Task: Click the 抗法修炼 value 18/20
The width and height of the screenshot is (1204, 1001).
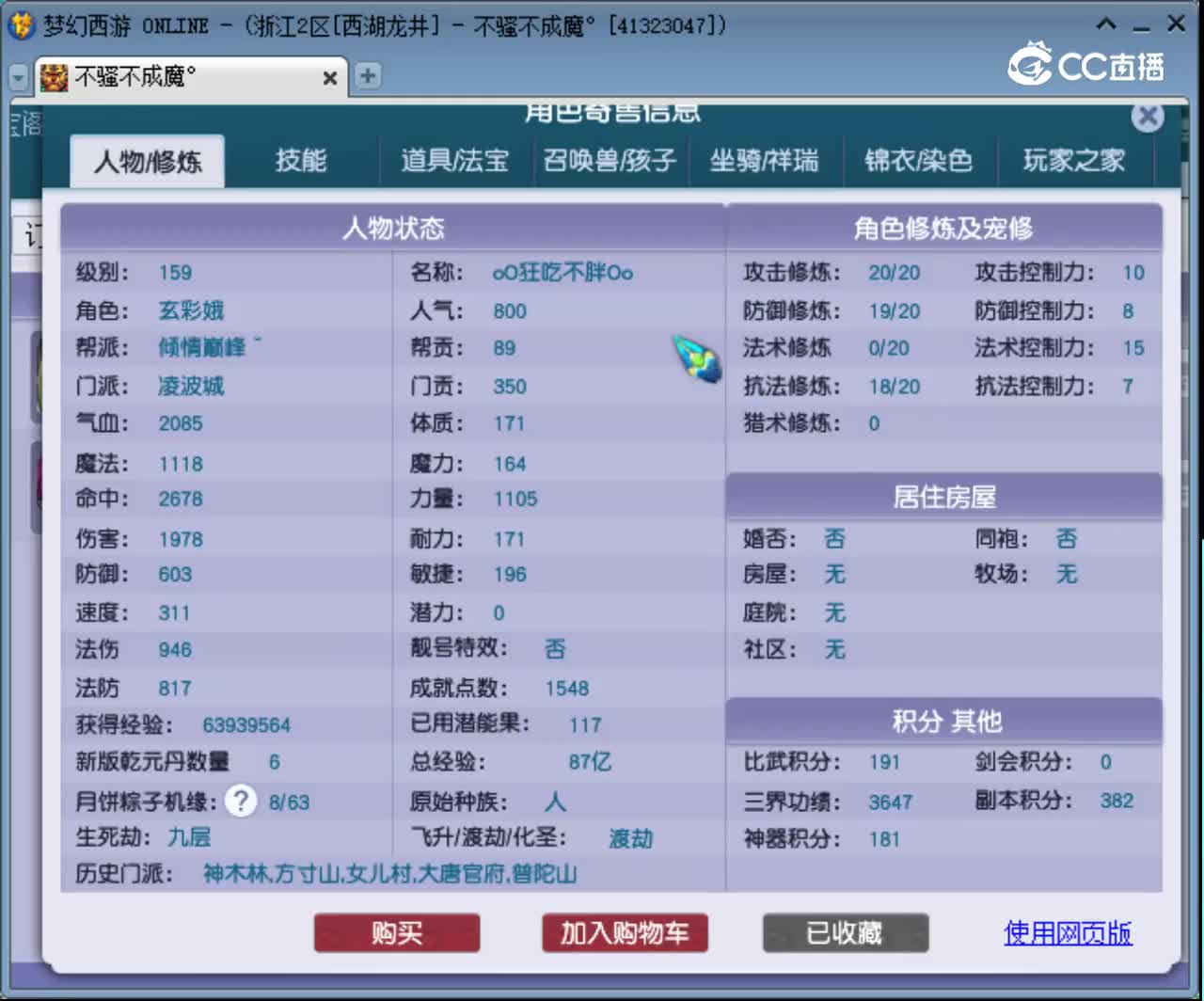Action: pos(894,387)
